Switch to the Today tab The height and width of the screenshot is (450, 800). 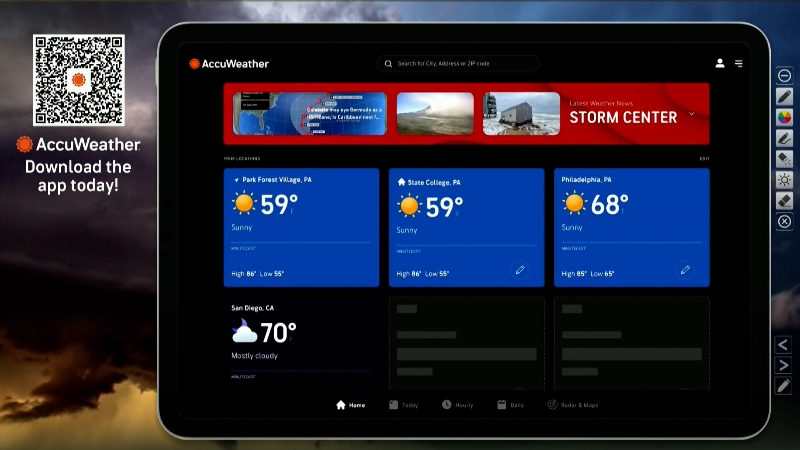[x=404, y=405]
